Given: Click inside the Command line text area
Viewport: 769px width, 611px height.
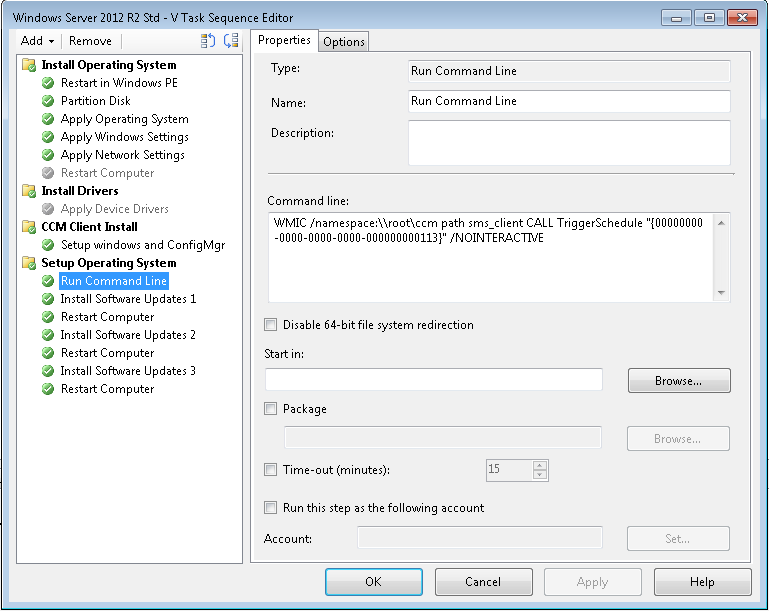Looking at the screenshot, I should coord(492,257).
